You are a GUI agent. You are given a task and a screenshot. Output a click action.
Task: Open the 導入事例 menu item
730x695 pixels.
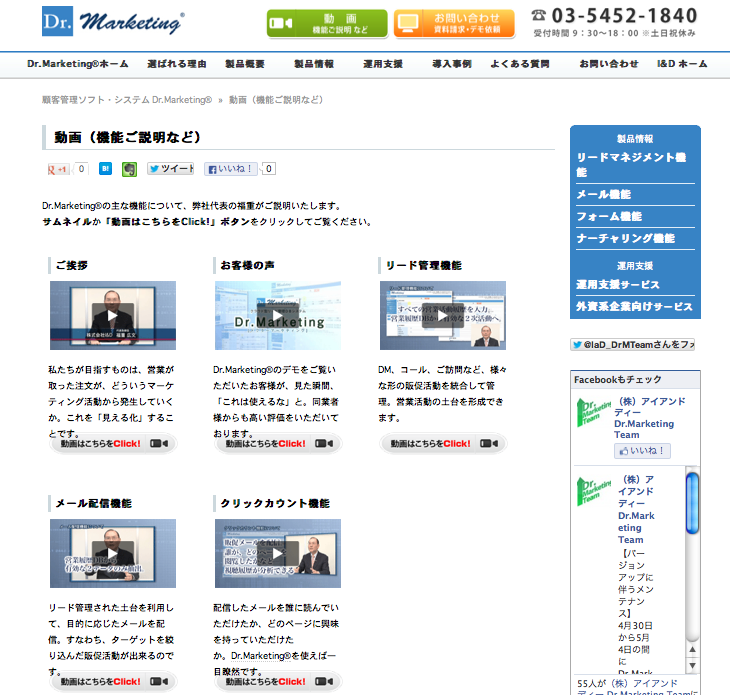(452, 64)
